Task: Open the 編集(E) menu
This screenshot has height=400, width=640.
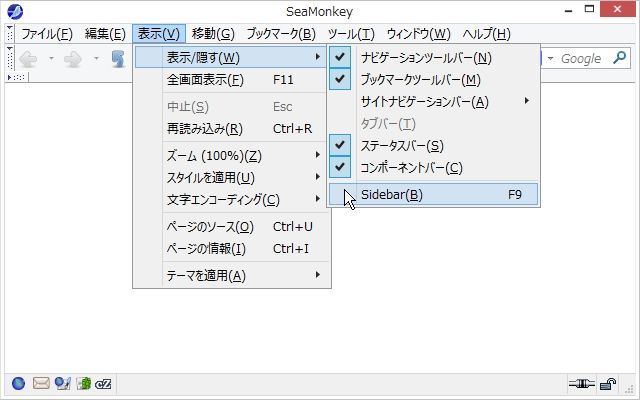Action: pyautogui.click(x=105, y=34)
